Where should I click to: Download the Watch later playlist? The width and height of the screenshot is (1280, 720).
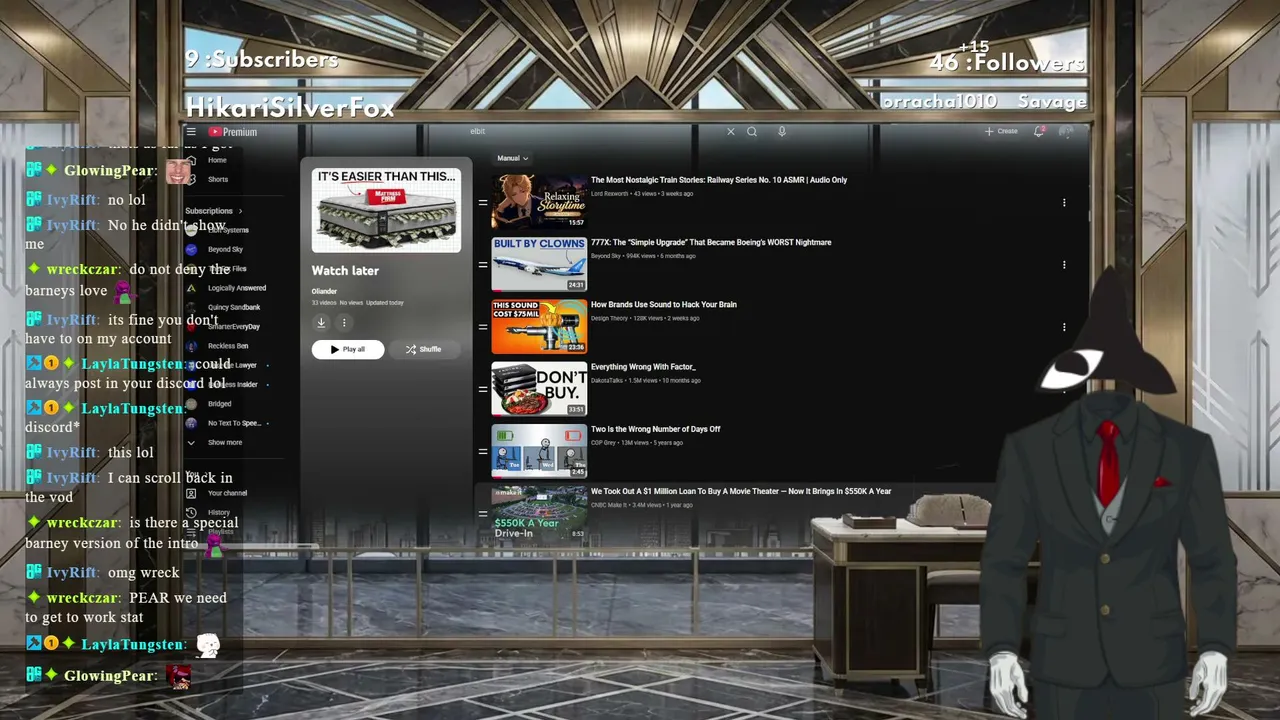[x=321, y=322]
